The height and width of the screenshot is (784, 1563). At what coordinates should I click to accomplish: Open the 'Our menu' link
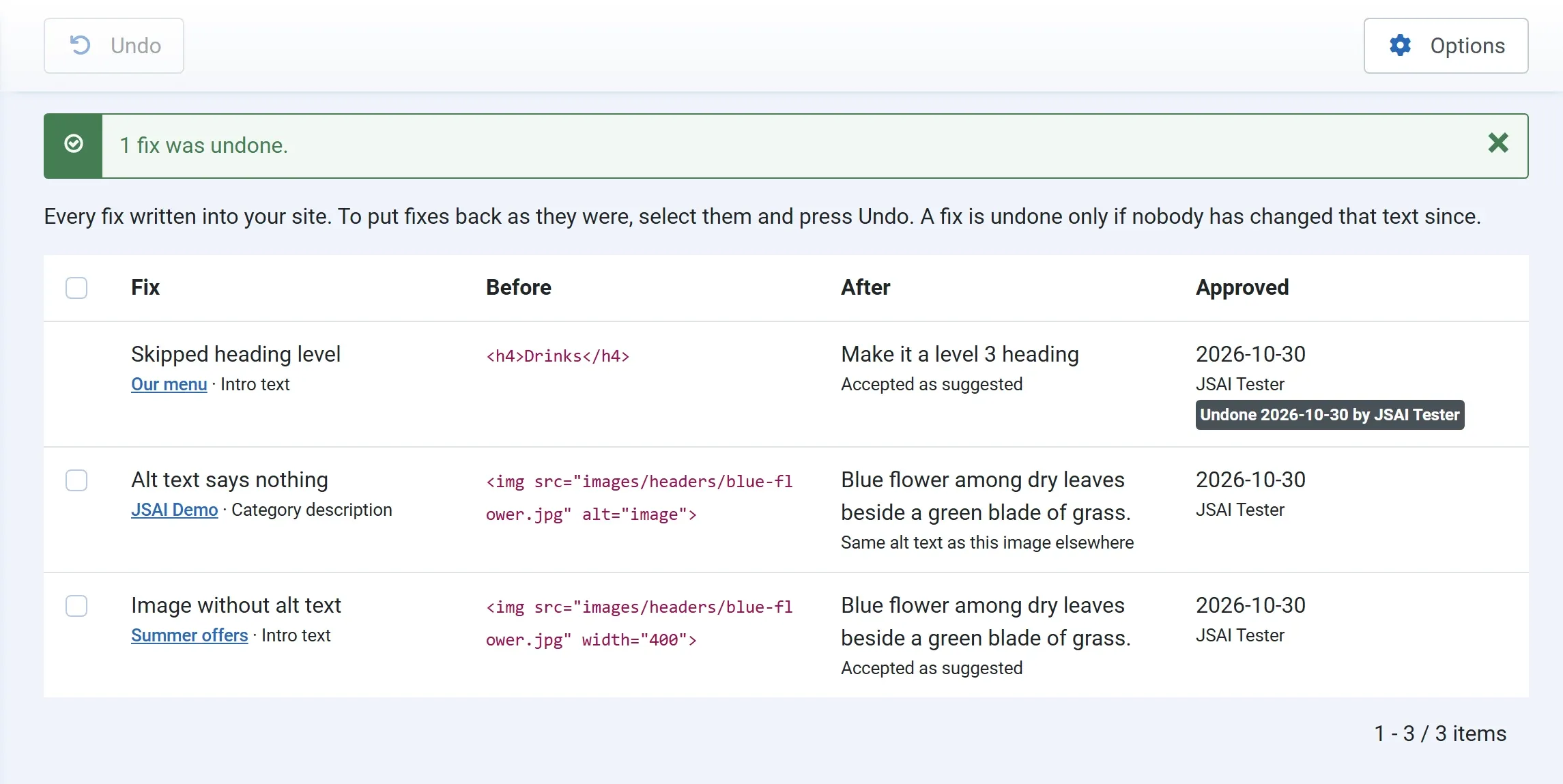[x=169, y=384]
